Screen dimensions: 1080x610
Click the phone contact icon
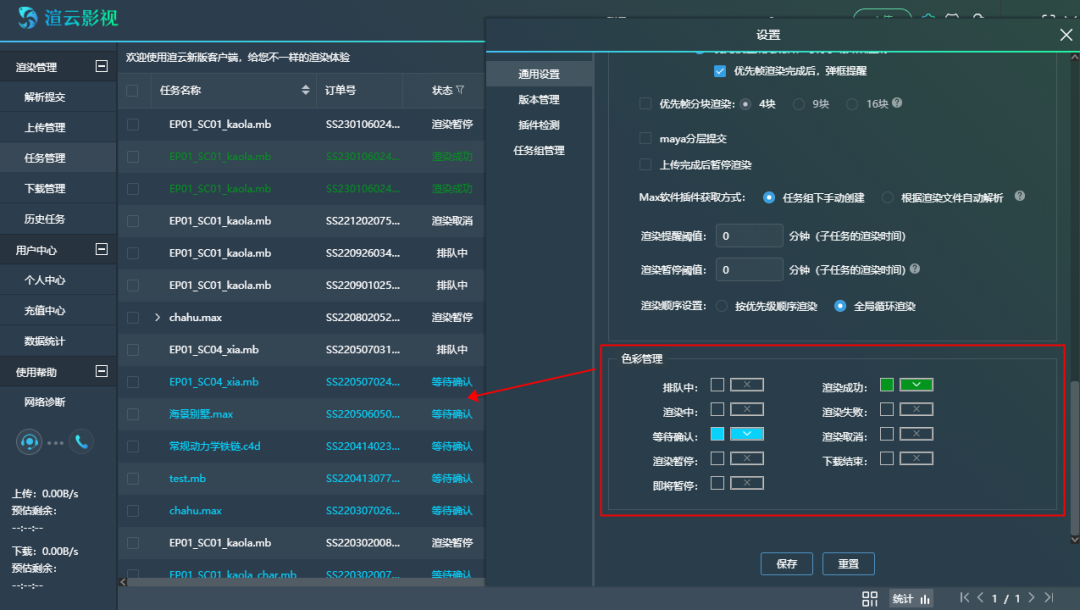click(81, 442)
